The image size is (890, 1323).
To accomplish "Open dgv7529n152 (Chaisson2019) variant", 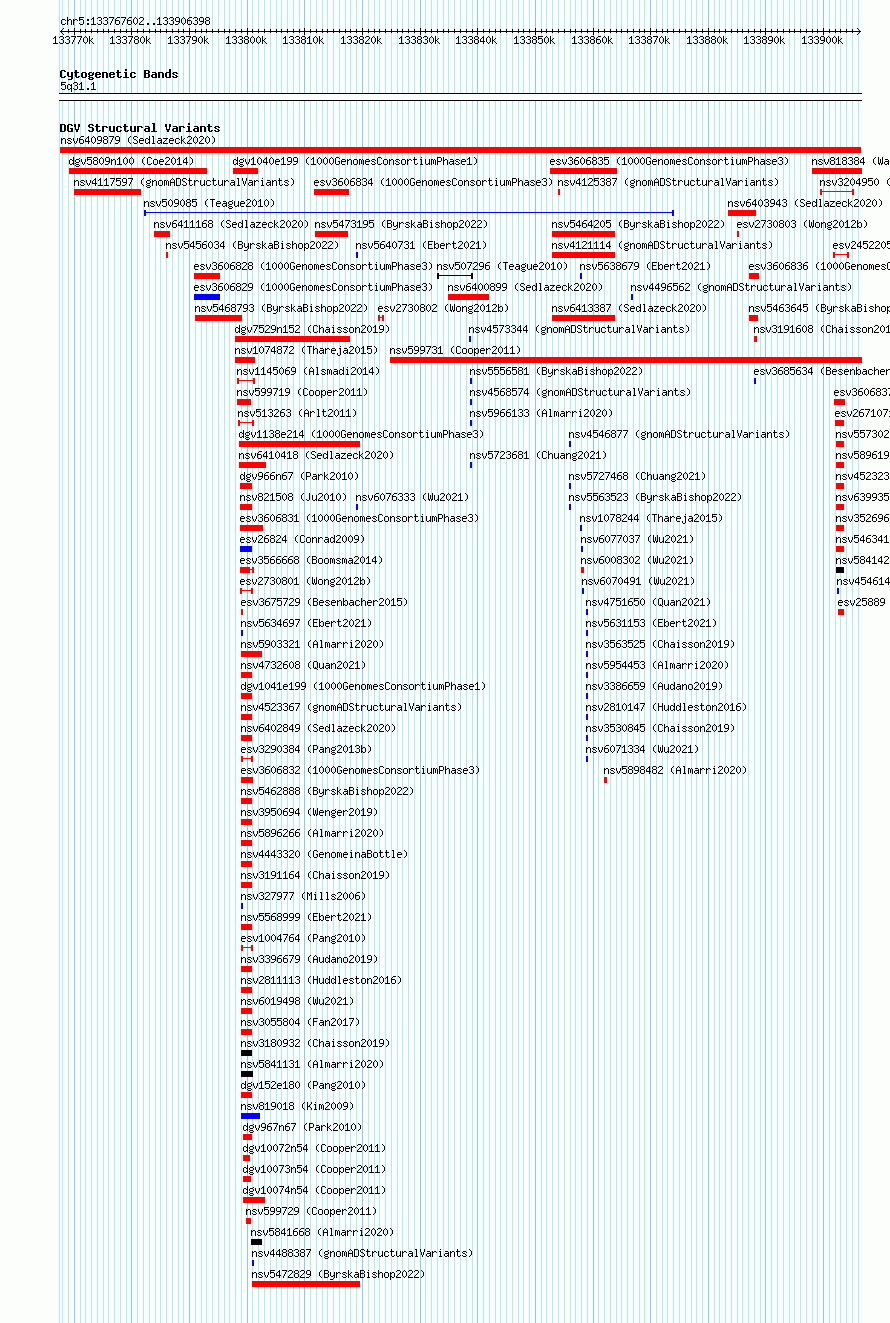I will (x=312, y=329).
